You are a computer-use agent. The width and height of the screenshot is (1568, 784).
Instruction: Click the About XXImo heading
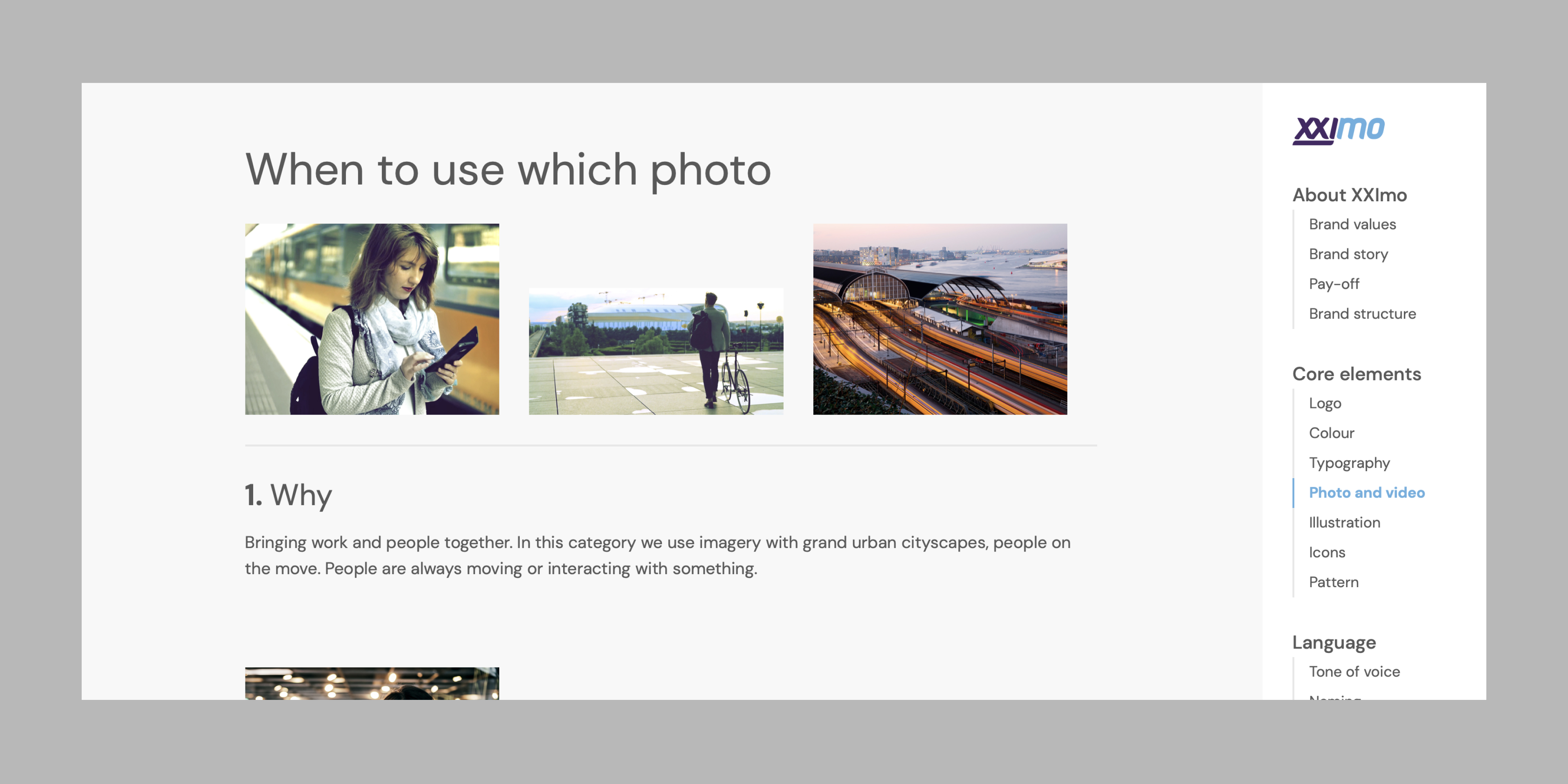click(x=1350, y=195)
